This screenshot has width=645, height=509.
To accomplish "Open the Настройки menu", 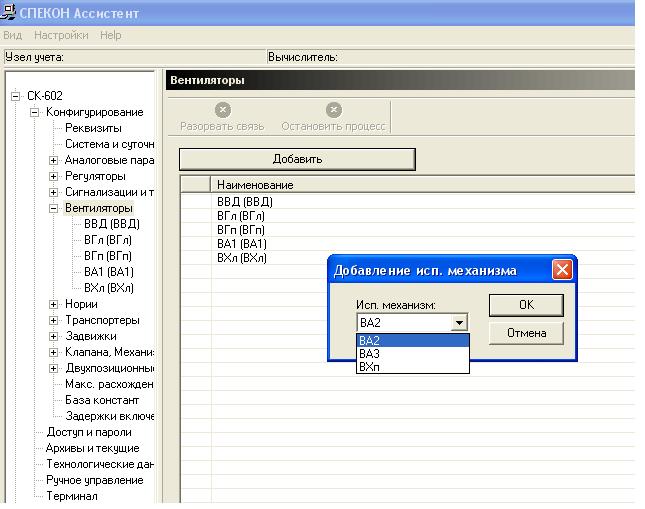I will (61, 35).
